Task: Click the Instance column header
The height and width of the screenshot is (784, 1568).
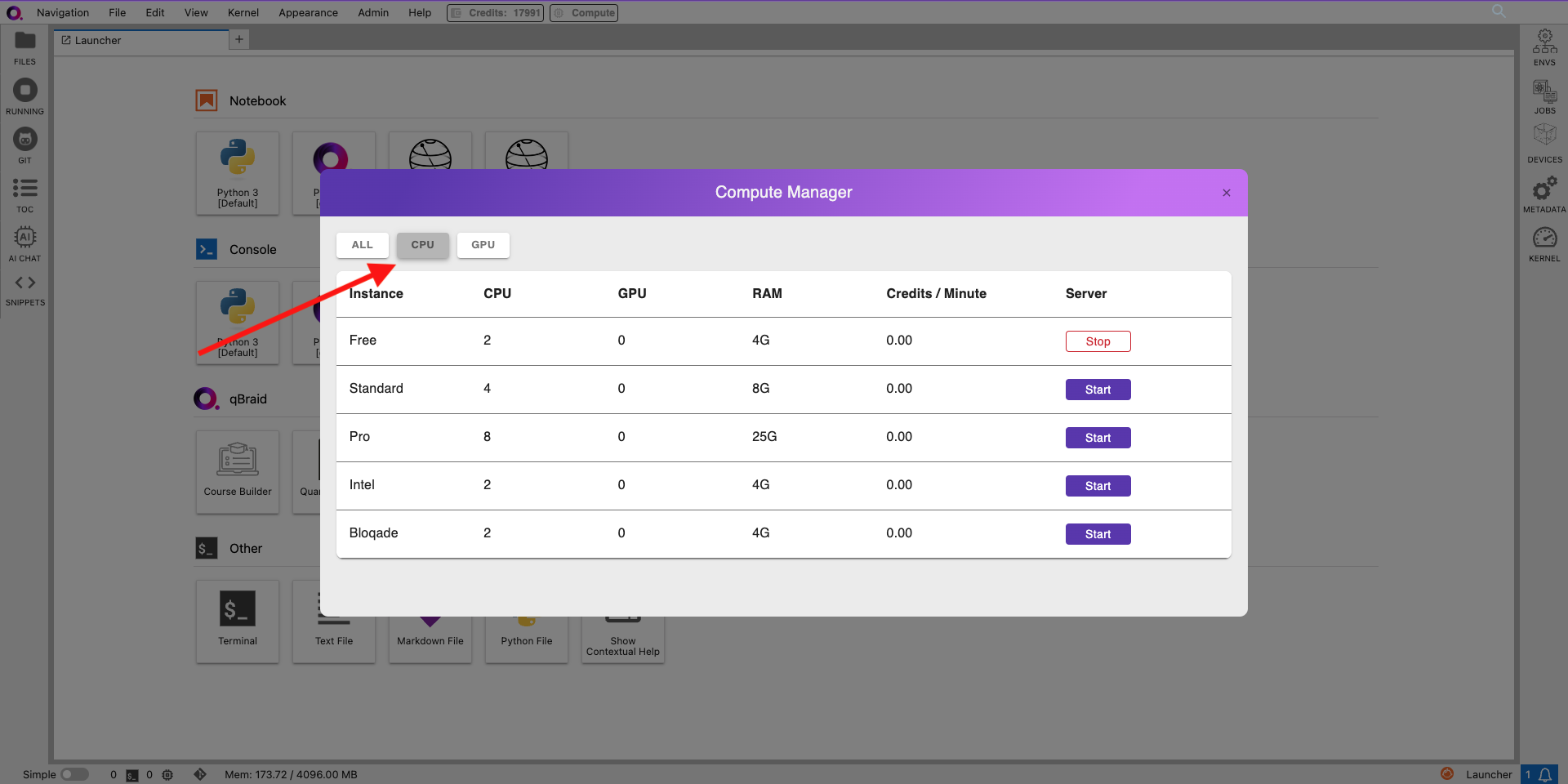Action: [x=376, y=294]
